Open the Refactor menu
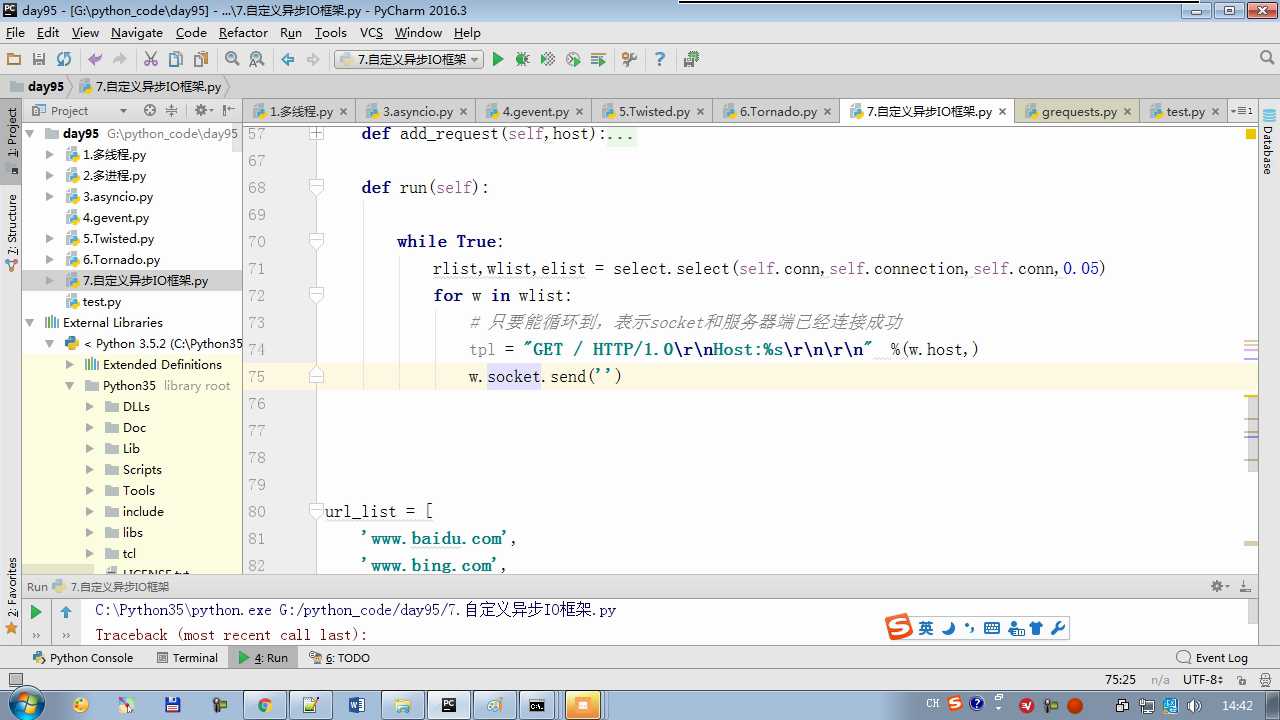 [x=243, y=32]
